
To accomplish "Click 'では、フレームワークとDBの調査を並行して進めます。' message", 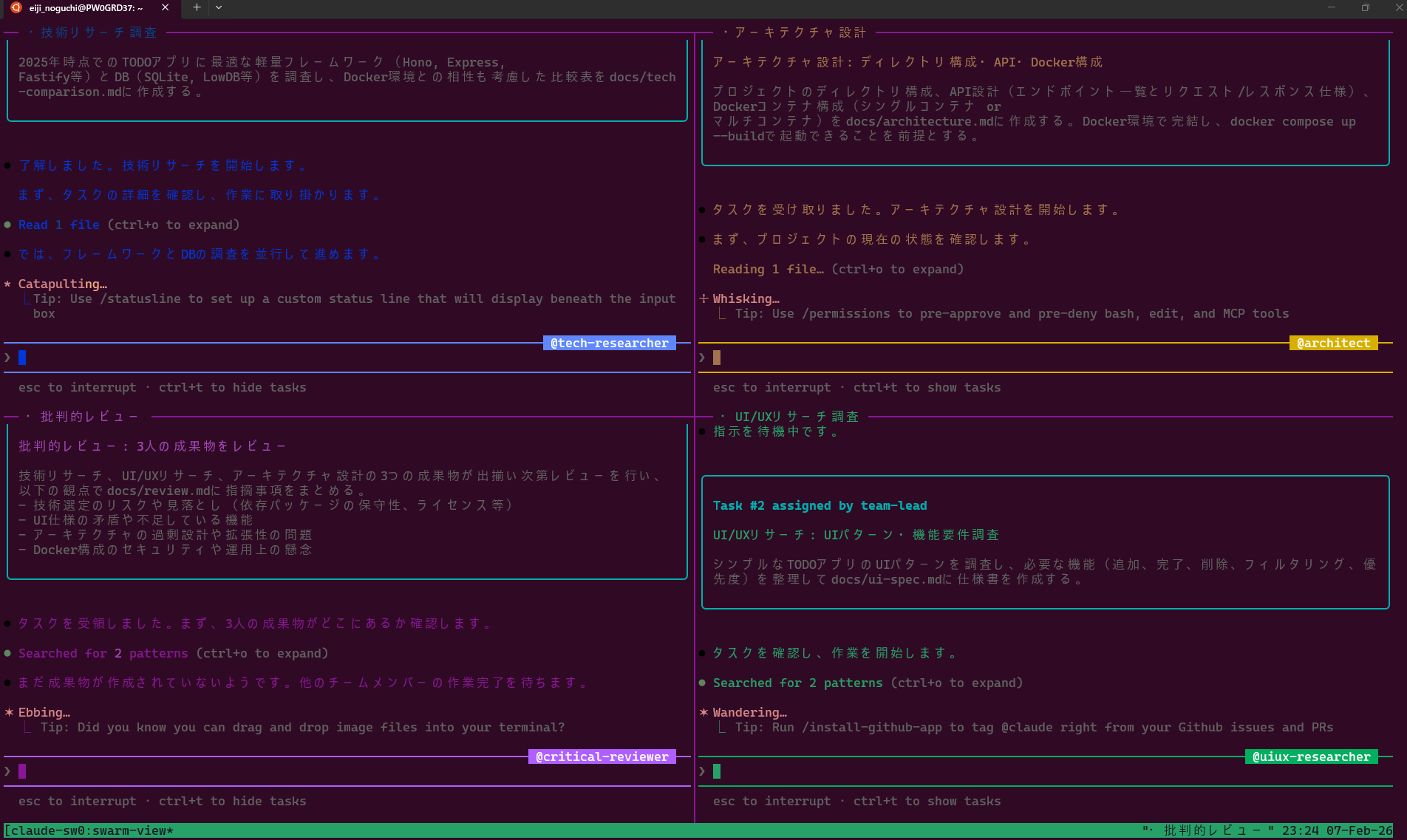I will click(199, 254).
